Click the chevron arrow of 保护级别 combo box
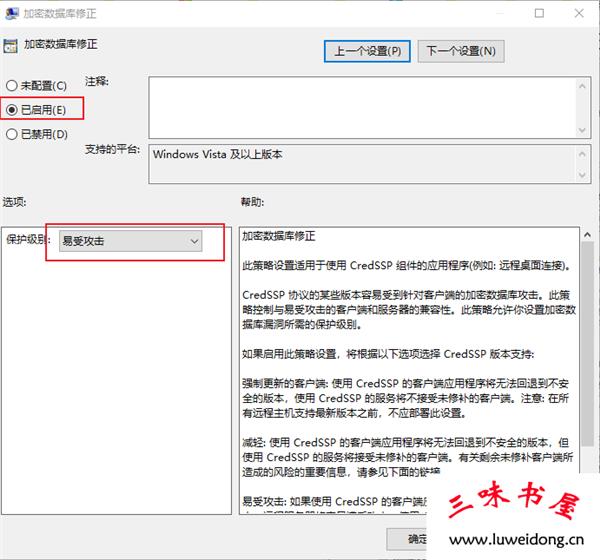Viewport: 600px width, 560px height. coord(194,240)
